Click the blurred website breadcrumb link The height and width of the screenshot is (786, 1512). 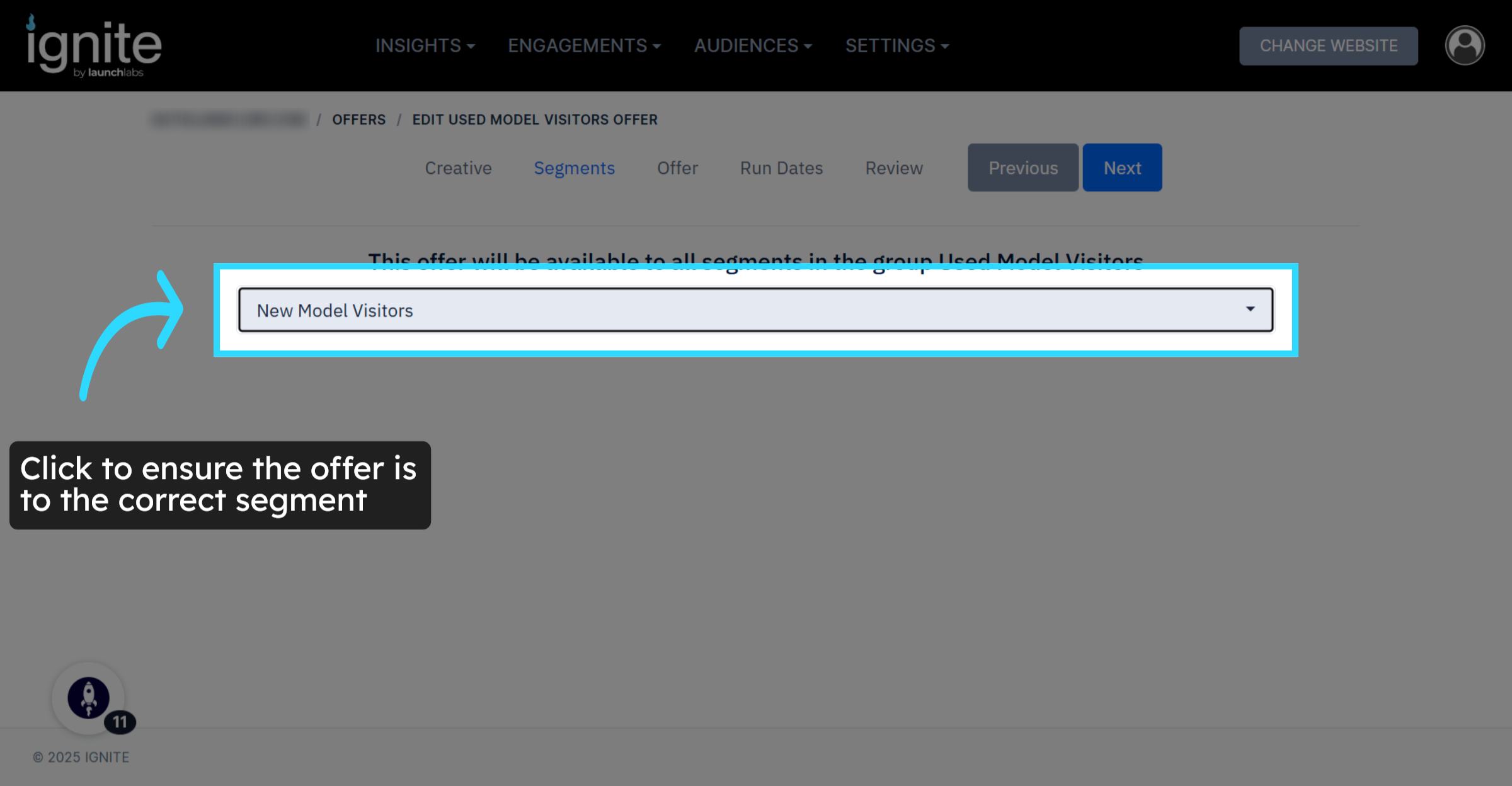click(x=229, y=120)
